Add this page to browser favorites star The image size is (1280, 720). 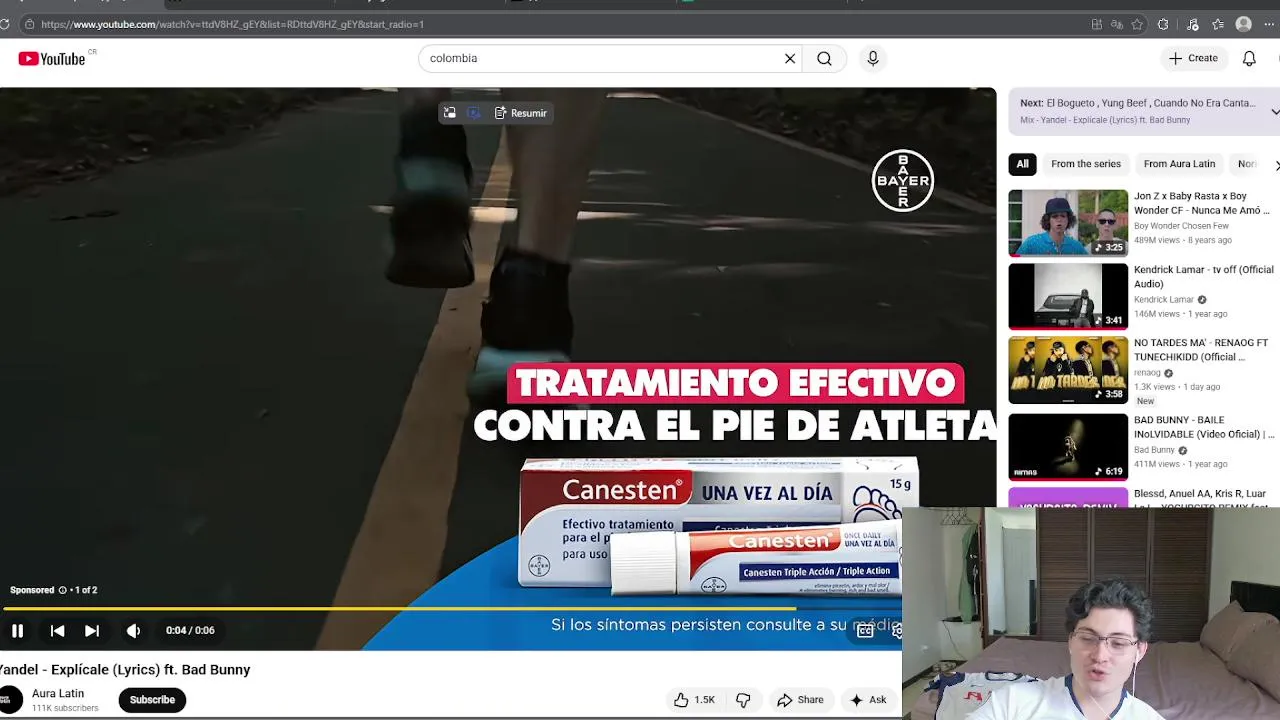point(1137,24)
